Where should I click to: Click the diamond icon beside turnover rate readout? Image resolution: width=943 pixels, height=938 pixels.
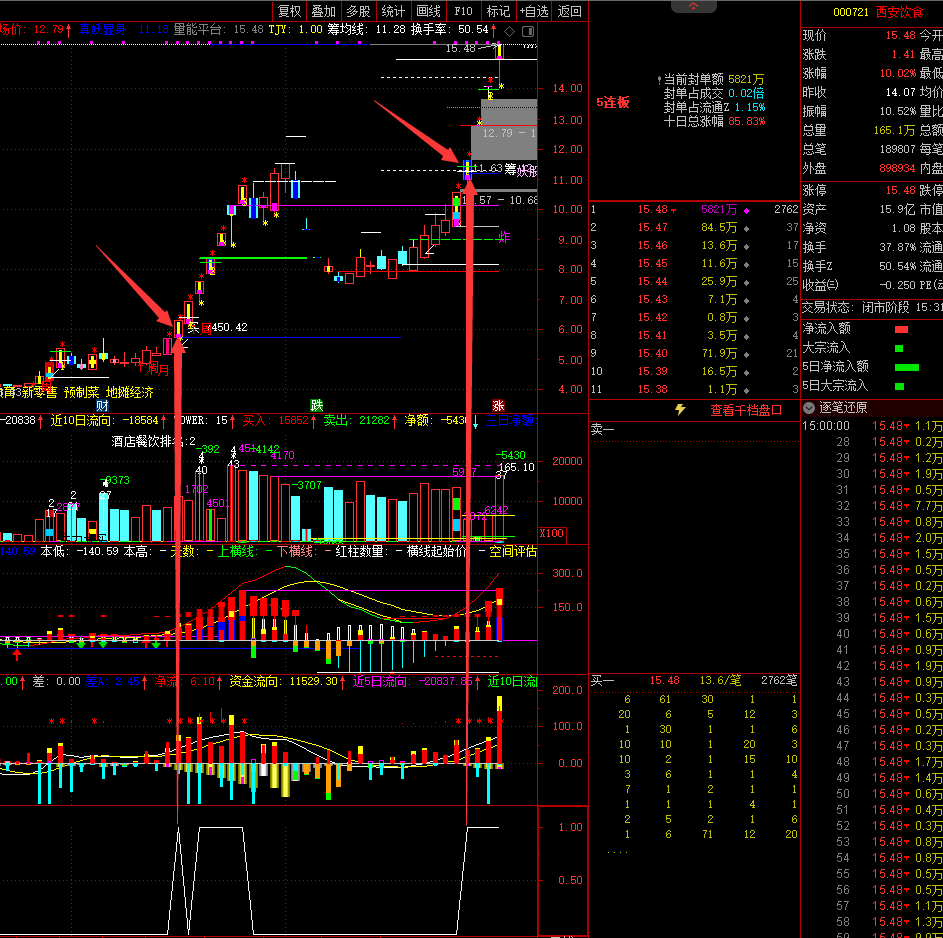509,31
